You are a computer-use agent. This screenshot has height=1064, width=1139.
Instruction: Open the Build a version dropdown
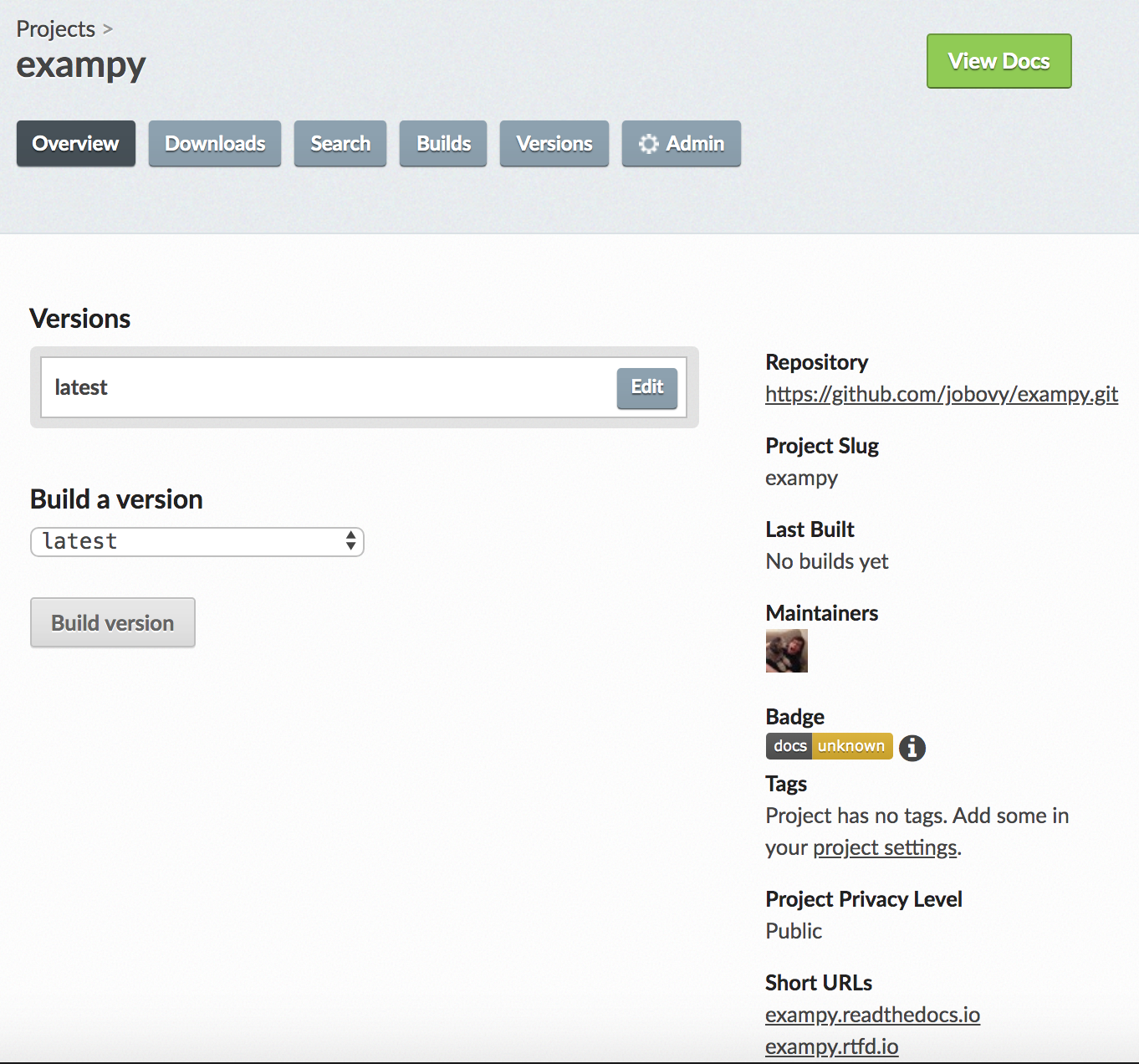(197, 541)
